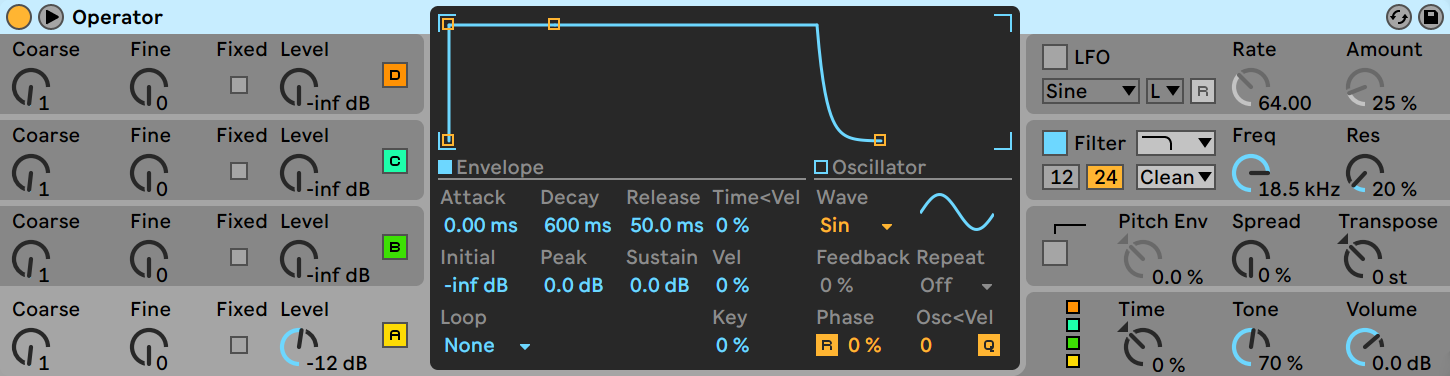Image resolution: width=1450 pixels, height=376 pixels.
Task: Toggle Fixed checkbox for oscillator D
Action: coord(239,85)
